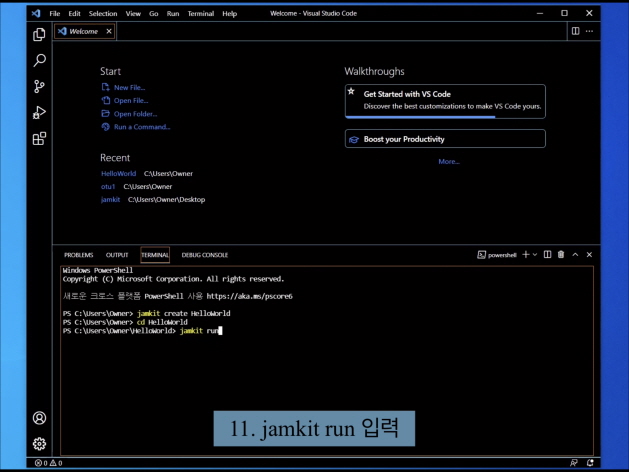
Task: Open the File menu
Action: (x=55, y=13)
